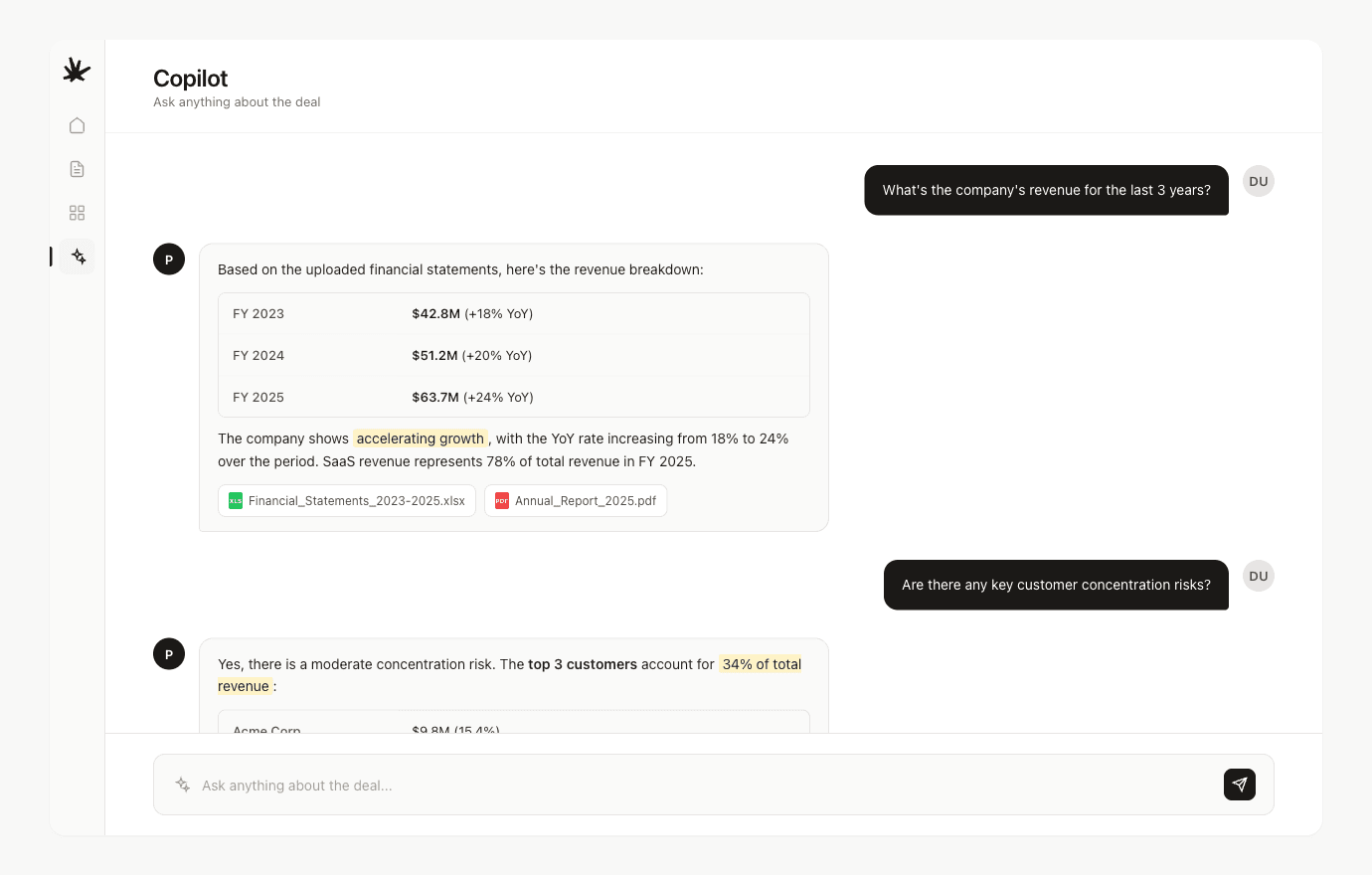Select the Home icon in the sidebar
The height and width of the screenshot is (875, 1372).
point(77,125)
